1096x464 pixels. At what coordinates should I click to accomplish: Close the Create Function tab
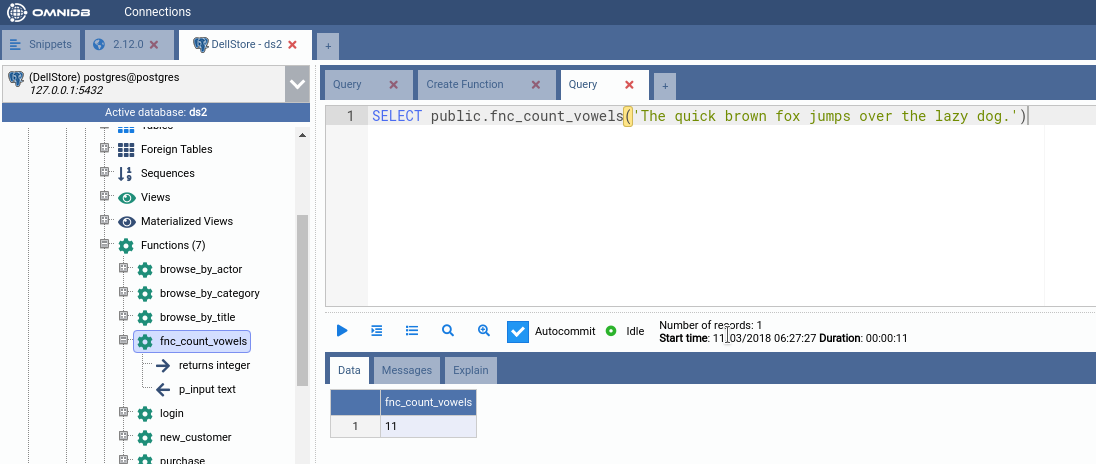coord(536,85)
